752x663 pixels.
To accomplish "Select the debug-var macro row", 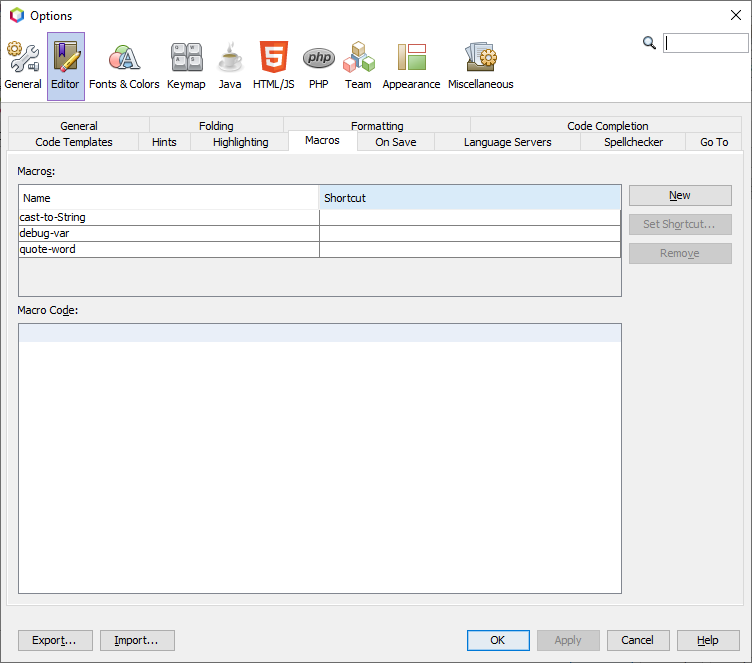I will tap(168, 233).
